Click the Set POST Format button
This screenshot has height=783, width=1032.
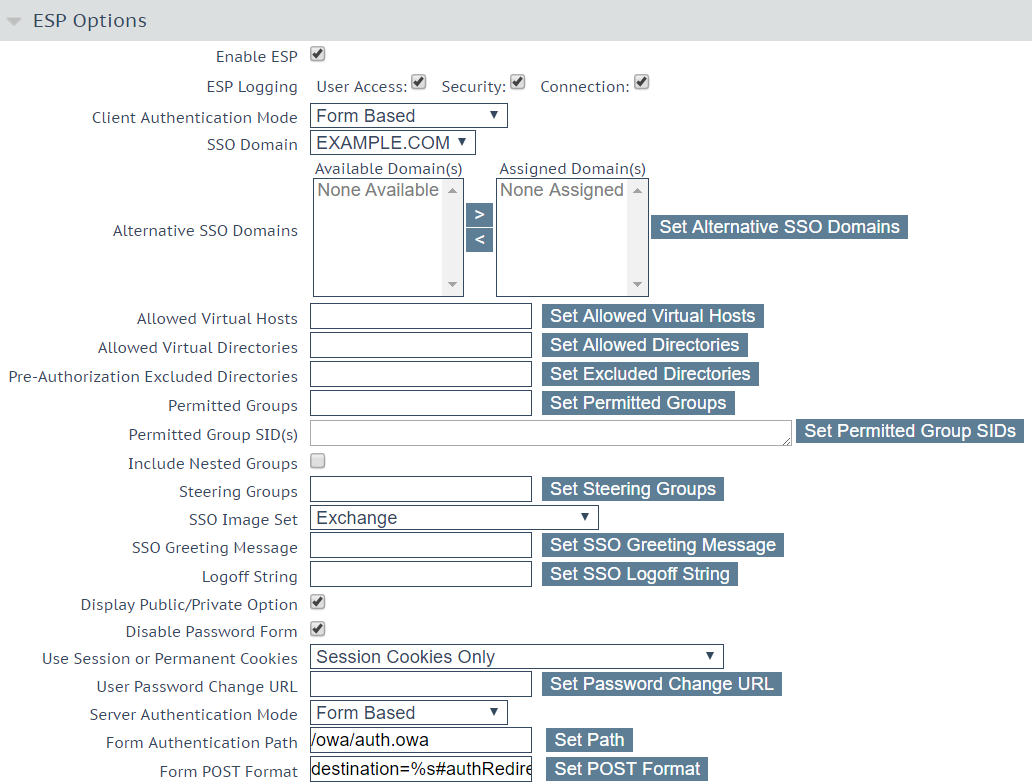(627, 769)
